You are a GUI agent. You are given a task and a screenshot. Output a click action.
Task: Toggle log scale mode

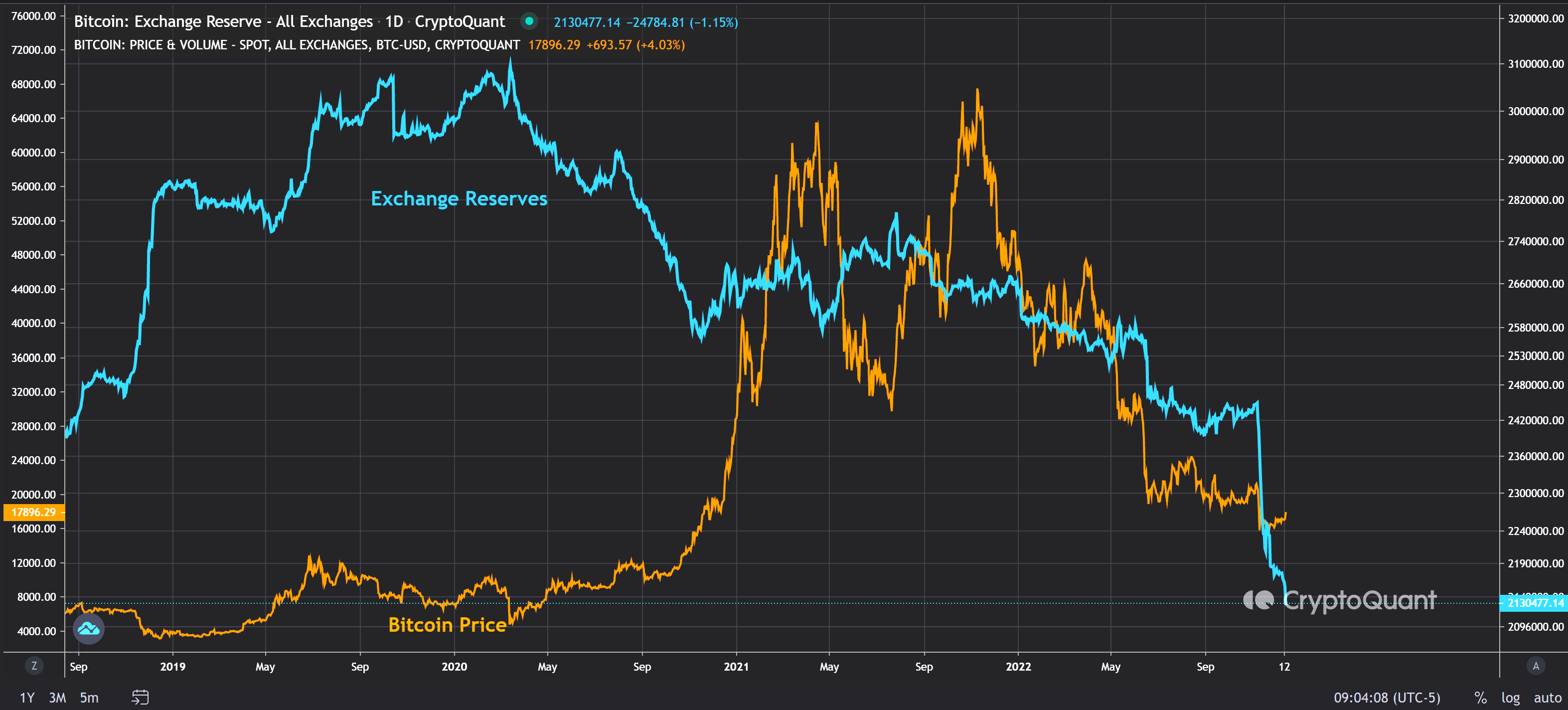point(1510,697)
